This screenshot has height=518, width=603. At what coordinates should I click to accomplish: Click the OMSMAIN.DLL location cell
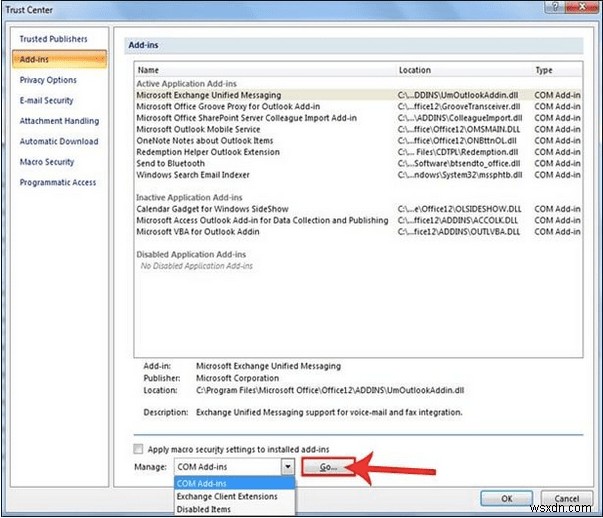(459, 129)
